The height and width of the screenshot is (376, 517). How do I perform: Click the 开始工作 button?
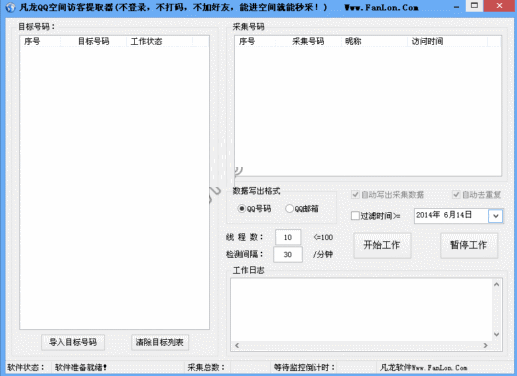point(382,245)
